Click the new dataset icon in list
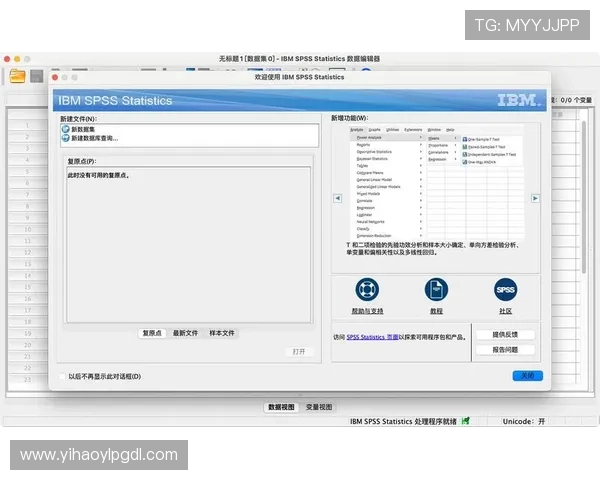The width and height of the screenshot is (600, 480). coord(65,129)
